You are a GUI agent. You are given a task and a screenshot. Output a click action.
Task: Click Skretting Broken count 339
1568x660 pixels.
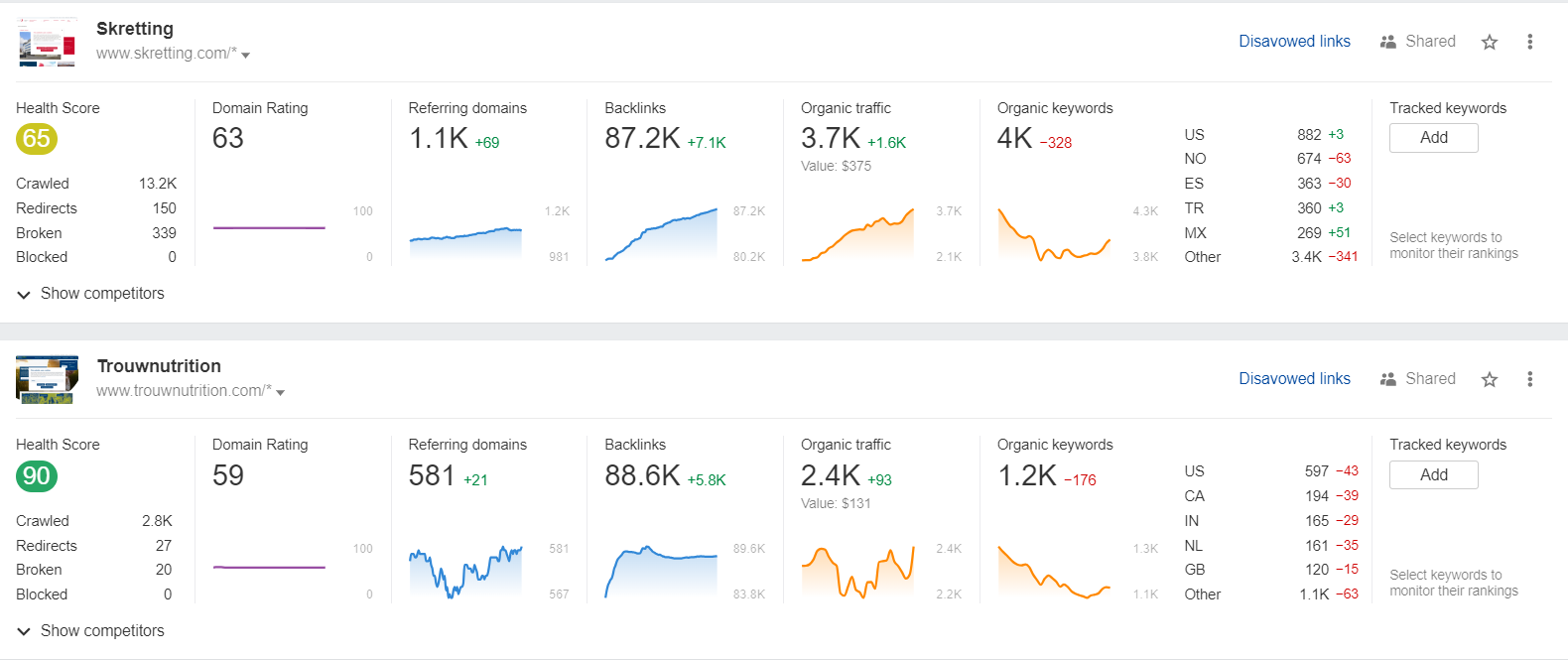tap(164, 233)
